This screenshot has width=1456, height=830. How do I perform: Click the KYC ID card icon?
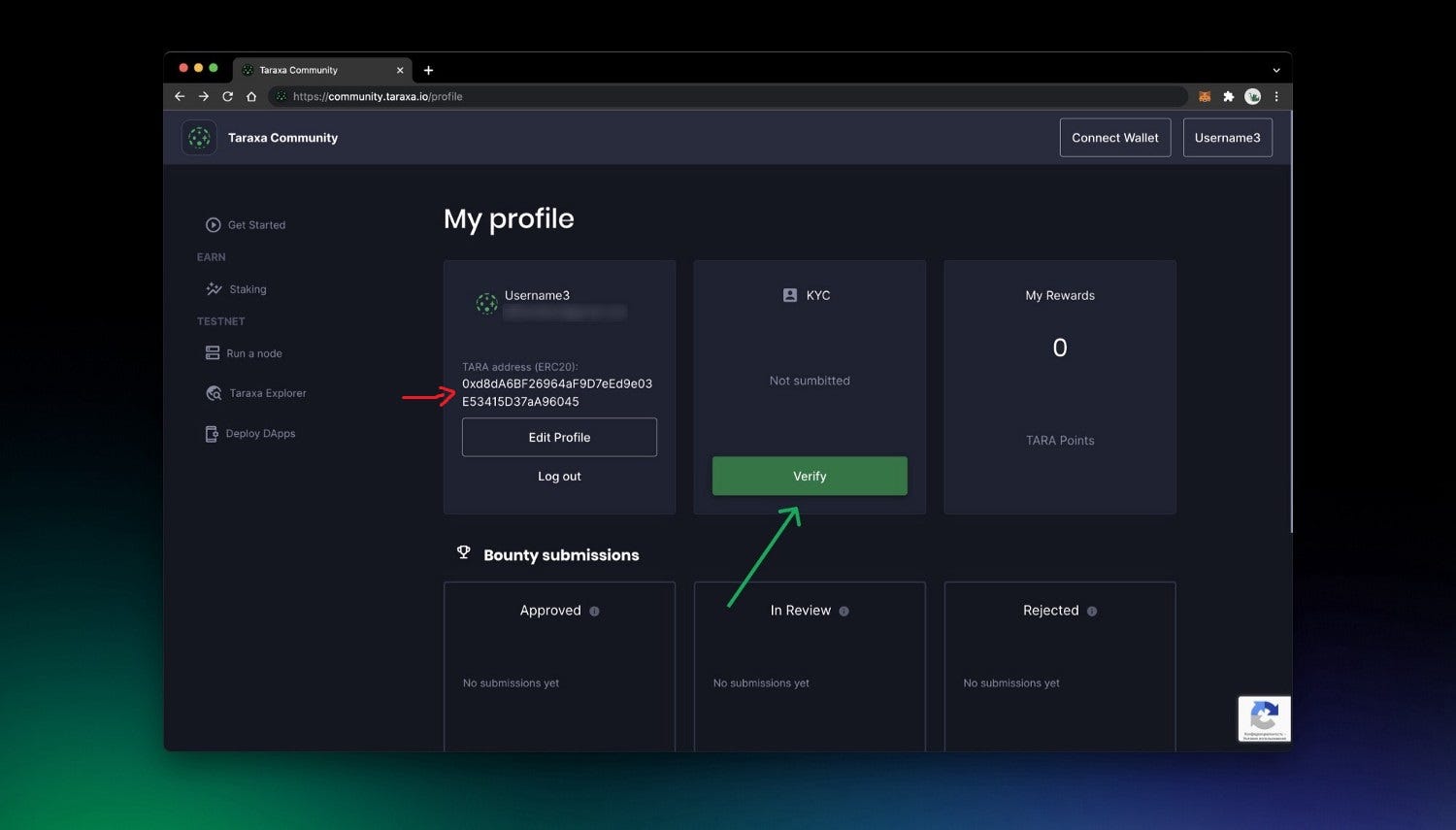[x=790, y=295]
